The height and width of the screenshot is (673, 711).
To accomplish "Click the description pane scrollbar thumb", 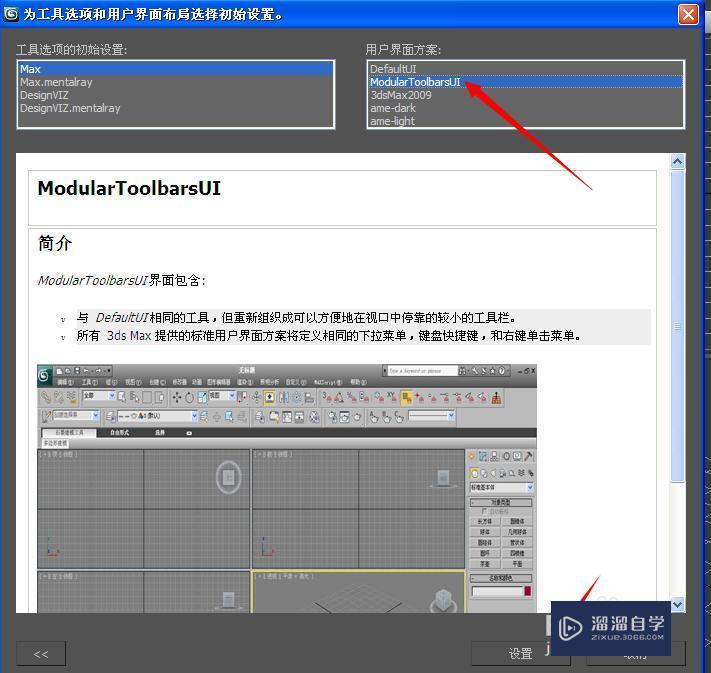I will click(x=677, y=326).
